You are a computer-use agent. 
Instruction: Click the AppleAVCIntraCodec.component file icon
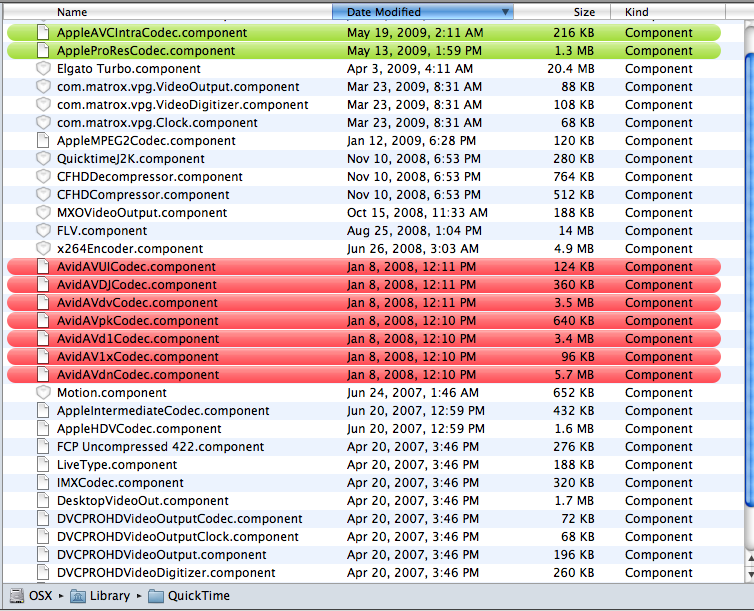(43, 33)
